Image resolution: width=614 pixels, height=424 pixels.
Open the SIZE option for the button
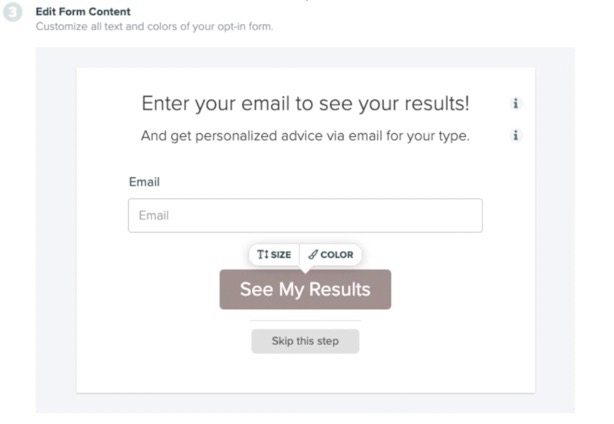[x=274, y=254]
